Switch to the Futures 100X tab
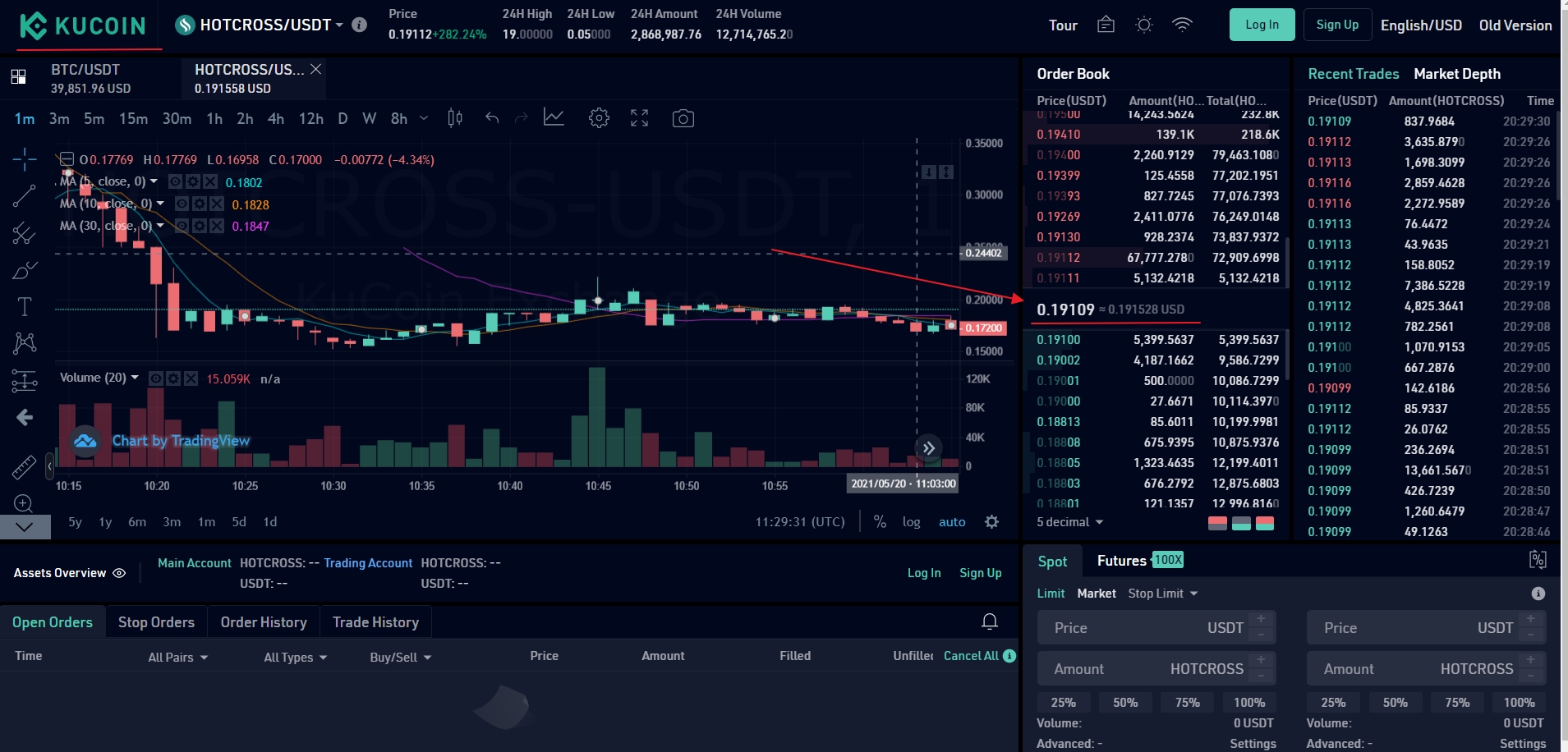 click(x=1140, y=561)
